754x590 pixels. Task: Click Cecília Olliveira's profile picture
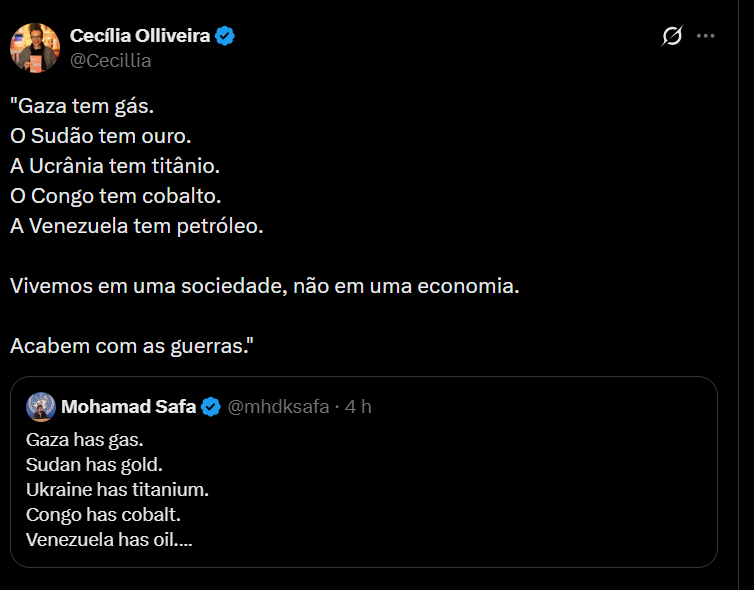click(x=35, y=47)
